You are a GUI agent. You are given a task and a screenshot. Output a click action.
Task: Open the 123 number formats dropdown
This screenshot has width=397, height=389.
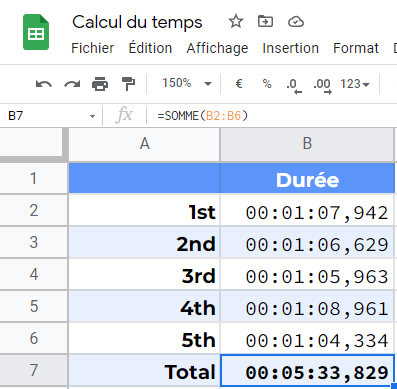pos(355,84)
